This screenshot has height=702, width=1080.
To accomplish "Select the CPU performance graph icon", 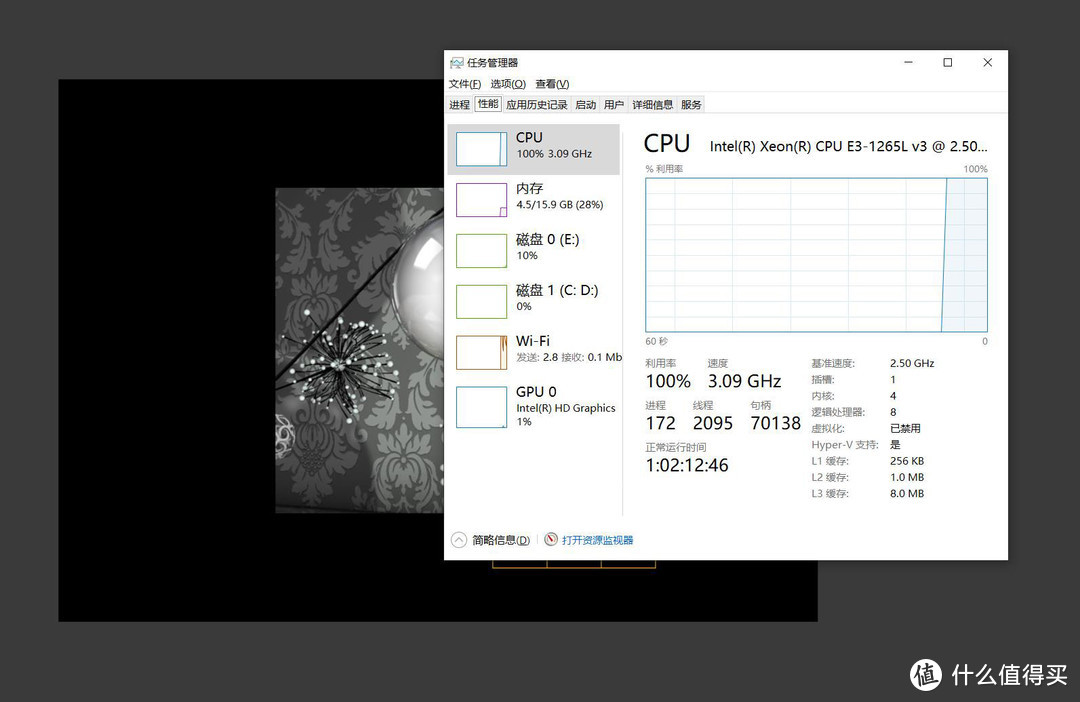I will tap(481, 148).
